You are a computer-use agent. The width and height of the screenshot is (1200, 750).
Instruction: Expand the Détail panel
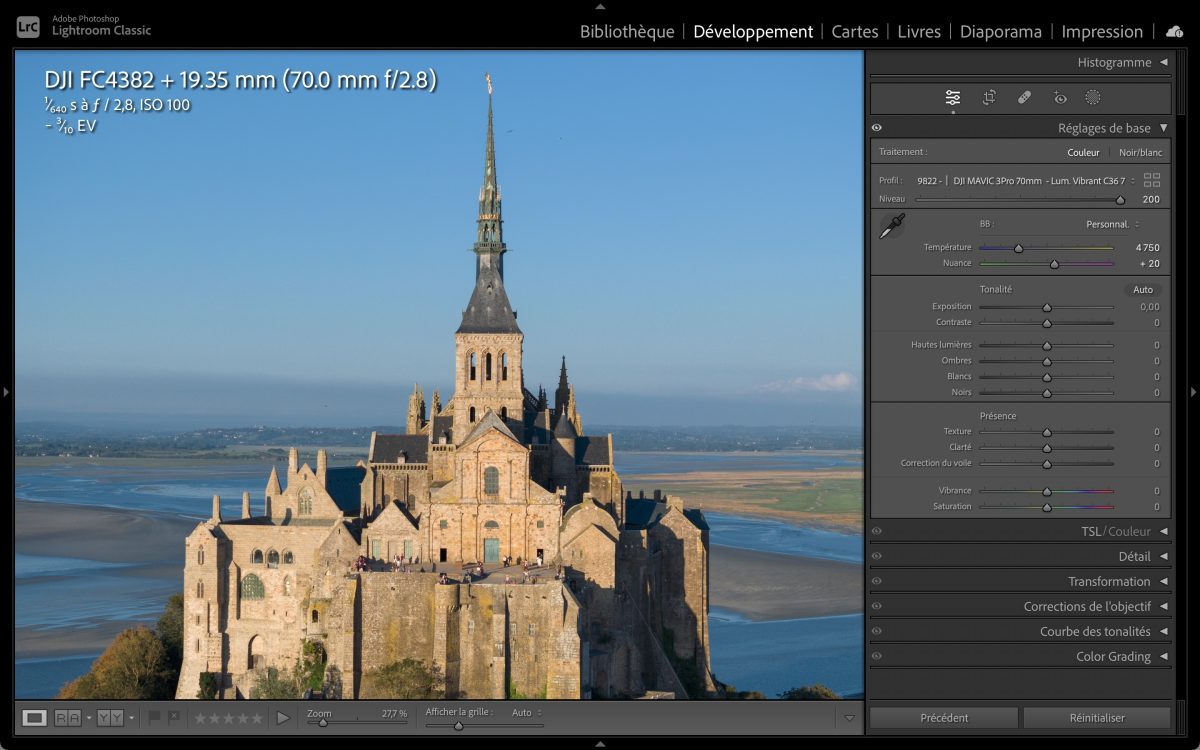tap(1134, 556)
